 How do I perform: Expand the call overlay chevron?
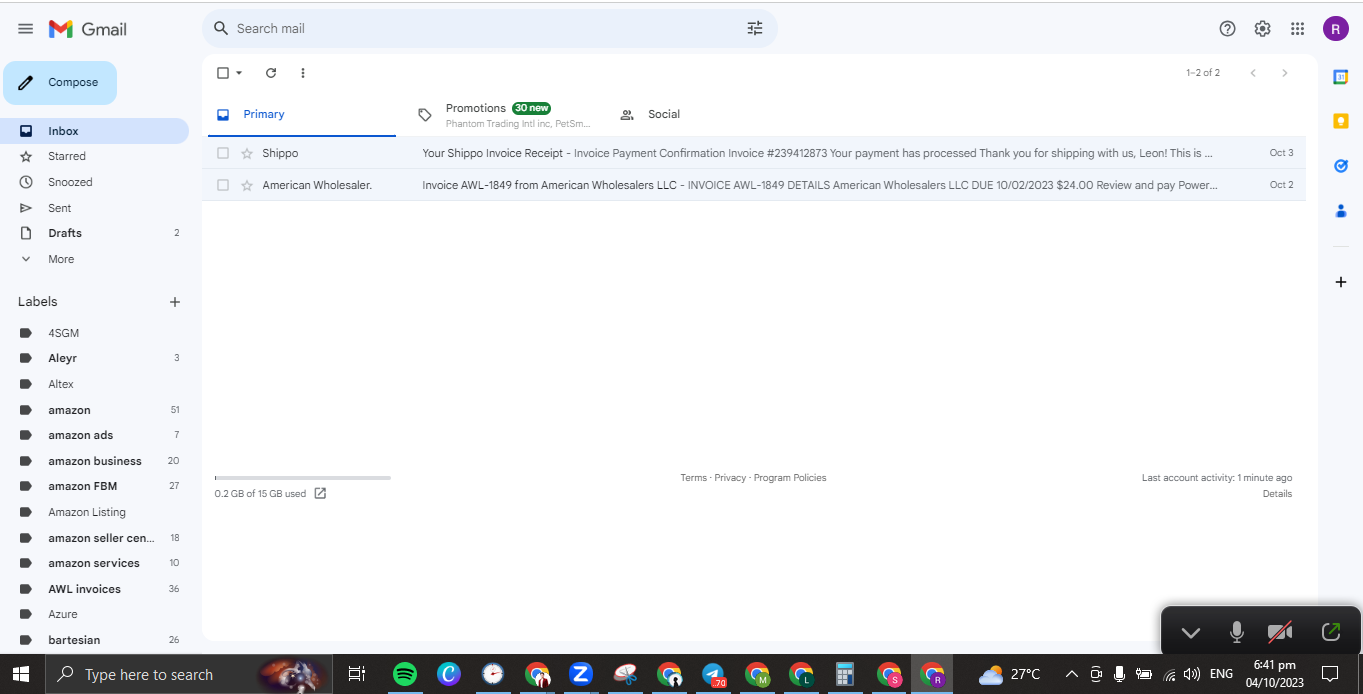tap(1190, 632)
